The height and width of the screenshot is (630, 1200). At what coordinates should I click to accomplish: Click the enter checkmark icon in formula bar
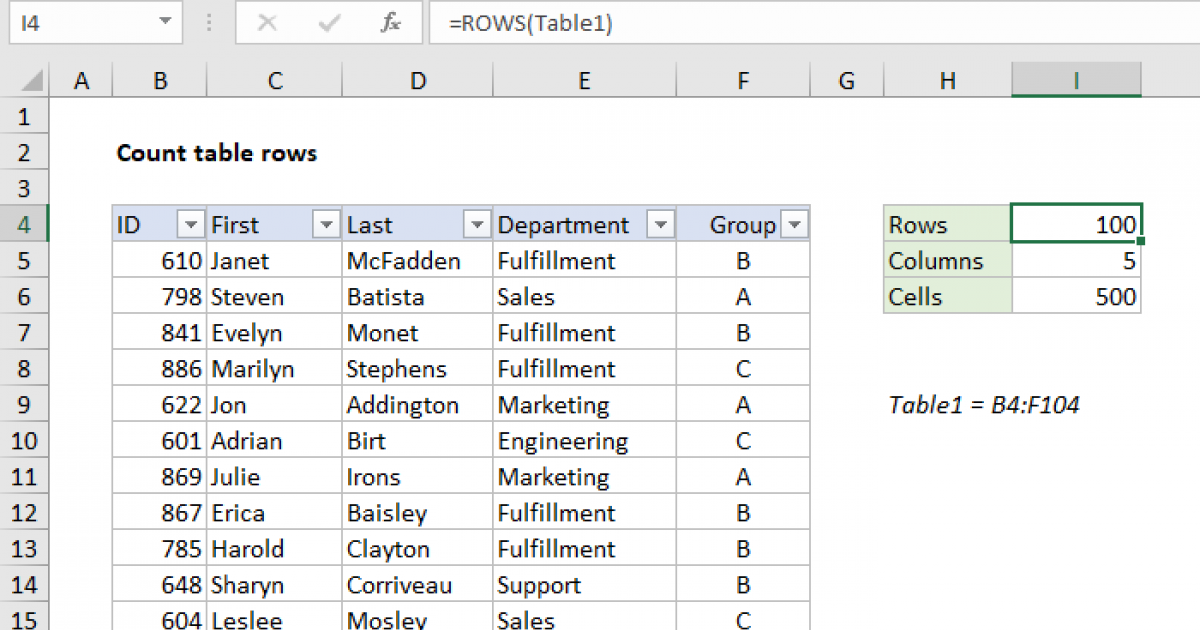(x=328, y=23)
